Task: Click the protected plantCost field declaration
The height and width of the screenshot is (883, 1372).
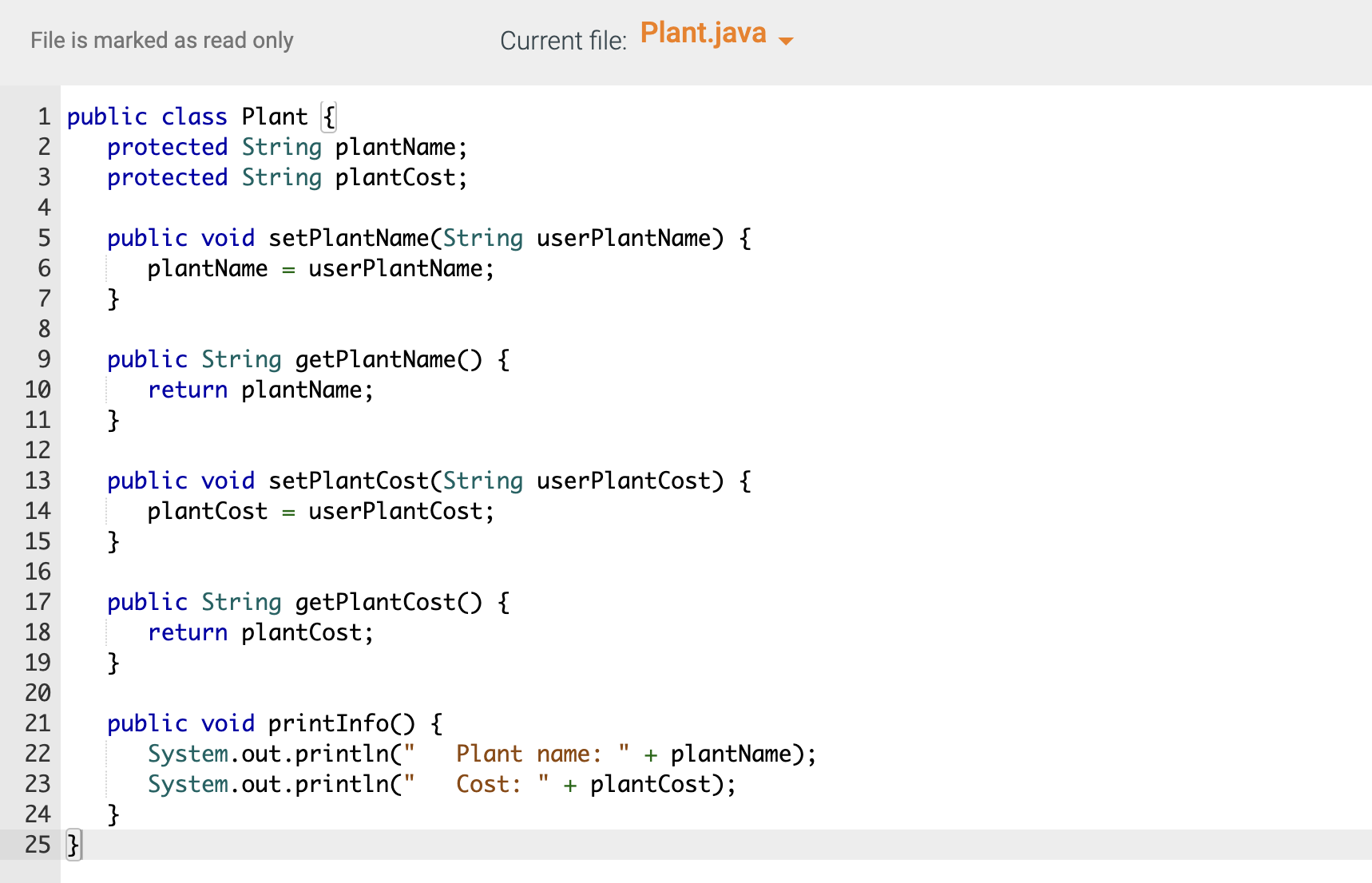Action: click(286, 176)
